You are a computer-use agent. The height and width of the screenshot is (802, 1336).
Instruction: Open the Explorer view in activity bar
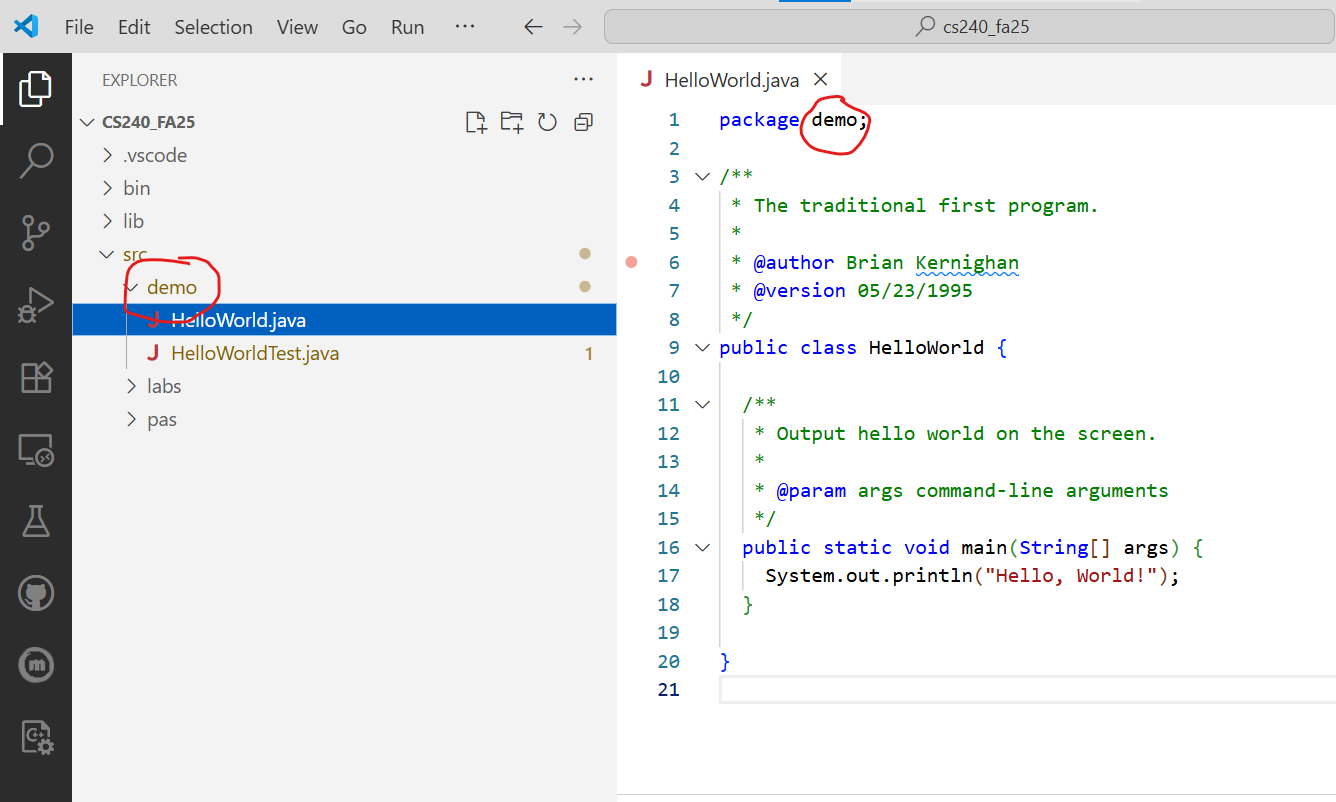35,89
